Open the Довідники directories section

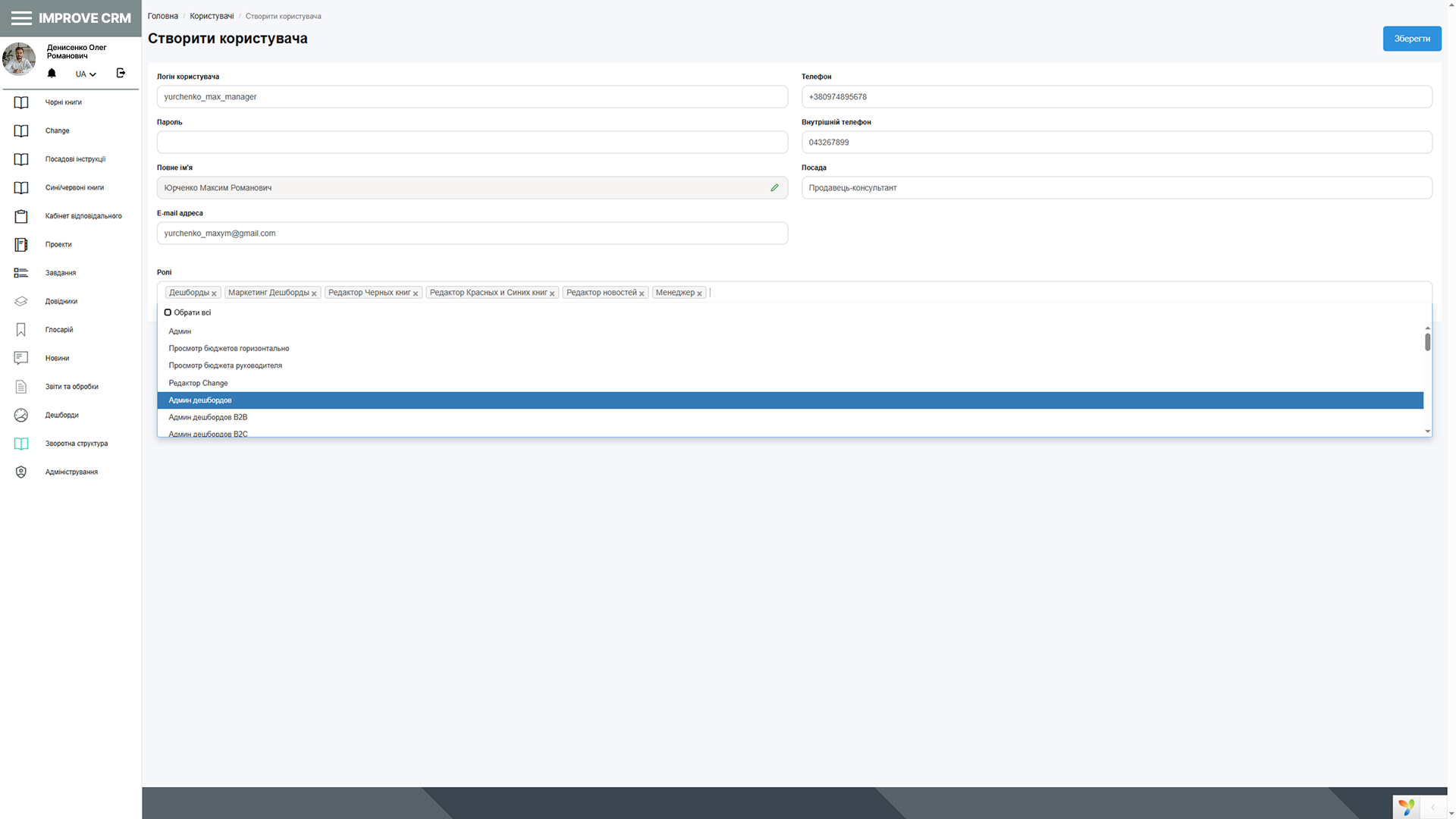point(61,301)
